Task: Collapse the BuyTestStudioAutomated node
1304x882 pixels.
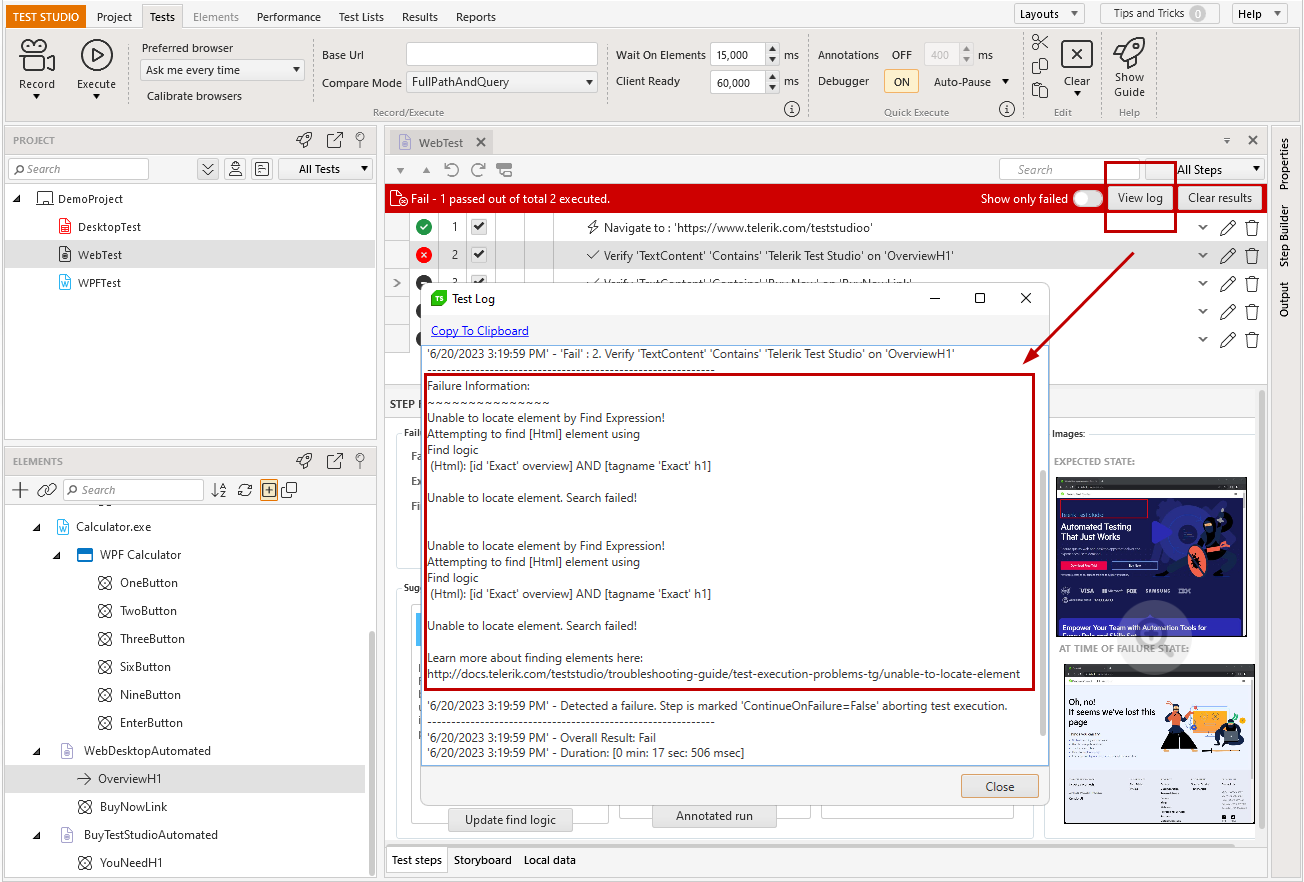Action: pyautogui.click(x=37, y=835)
